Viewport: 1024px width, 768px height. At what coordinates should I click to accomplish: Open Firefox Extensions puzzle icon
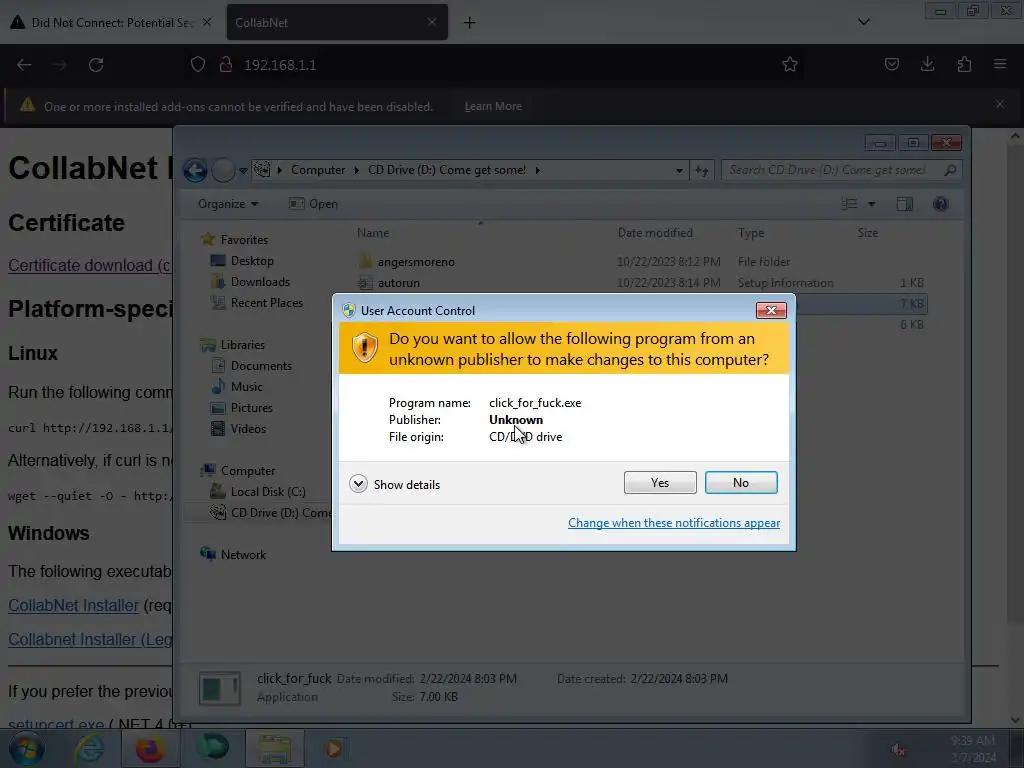point(964,64)
